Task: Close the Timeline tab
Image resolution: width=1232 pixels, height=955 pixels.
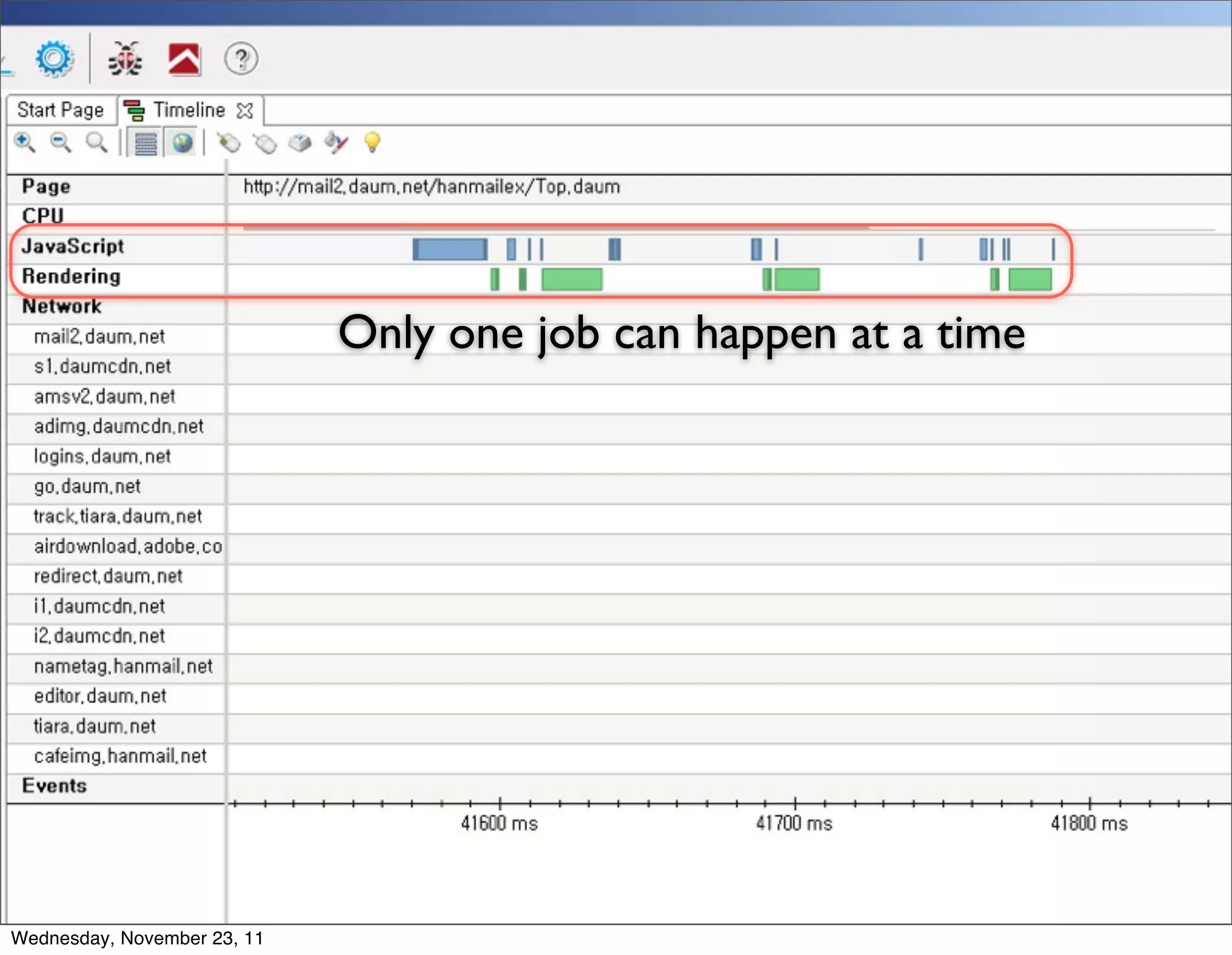Action: [245, 111]
